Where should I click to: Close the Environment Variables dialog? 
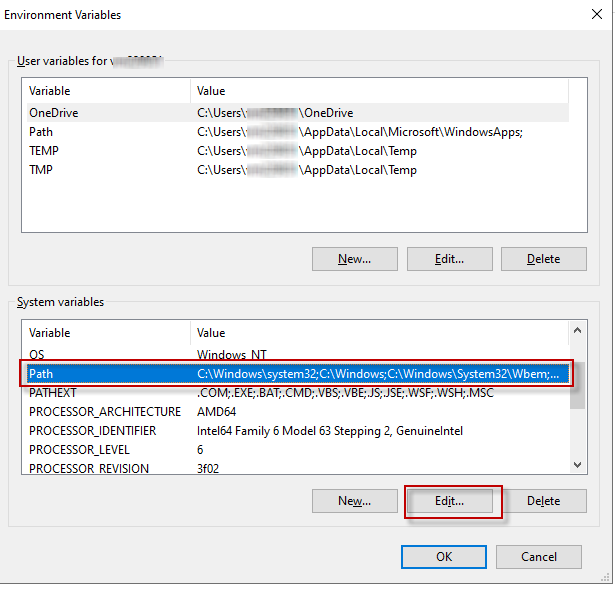pos(597,15)
